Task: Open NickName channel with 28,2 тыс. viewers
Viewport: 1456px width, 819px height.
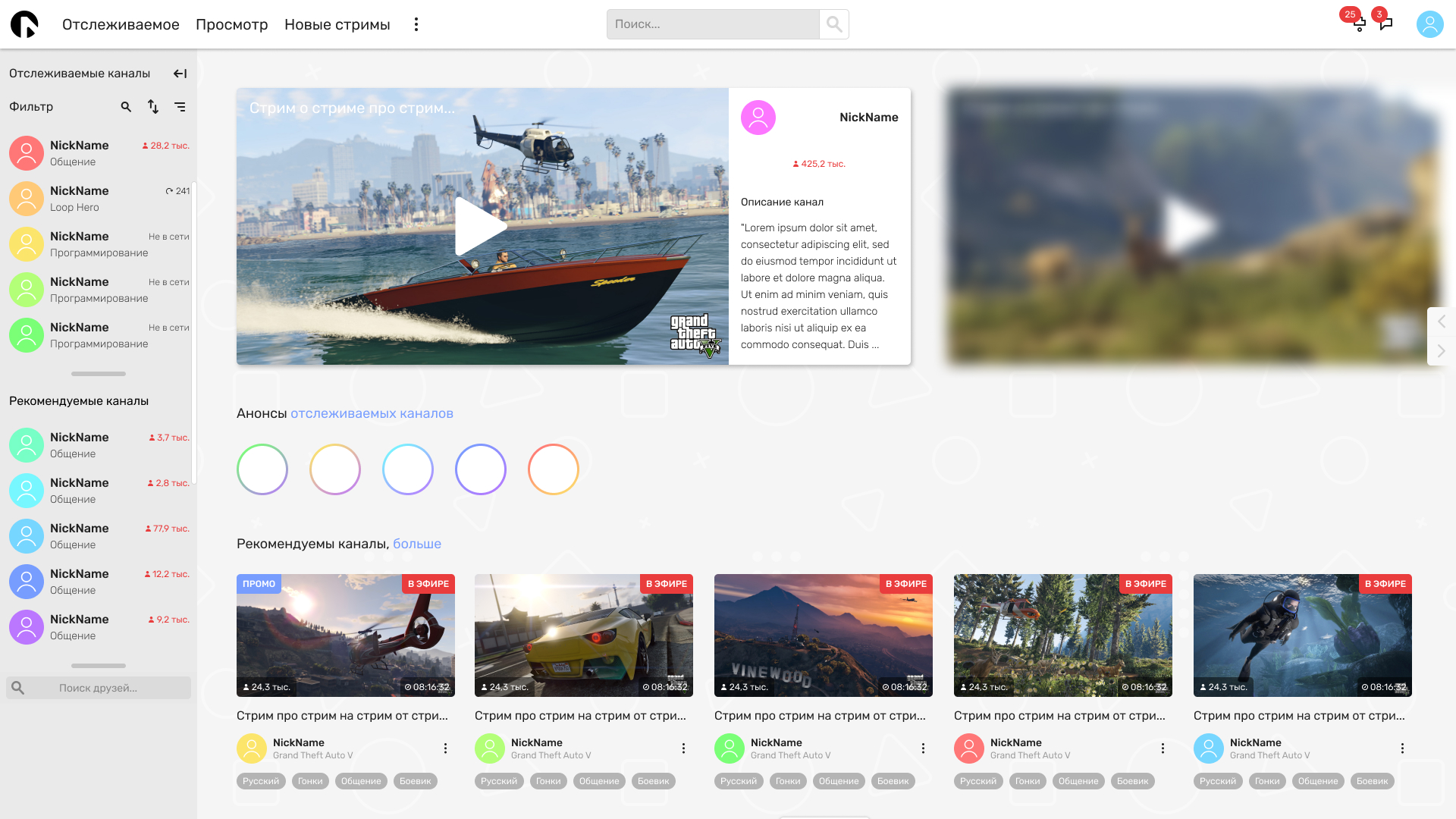Action: (99, 153)
